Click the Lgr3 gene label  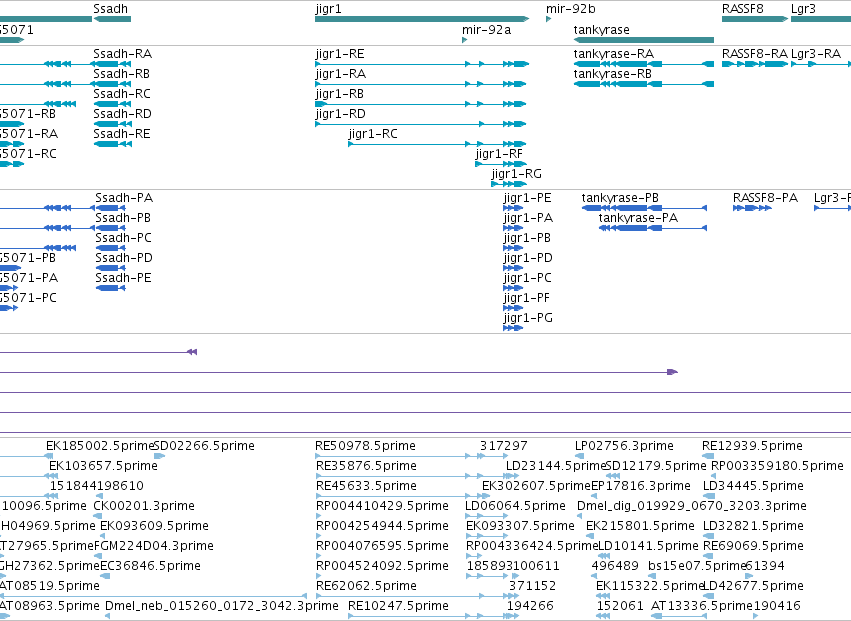click(803, 9)
